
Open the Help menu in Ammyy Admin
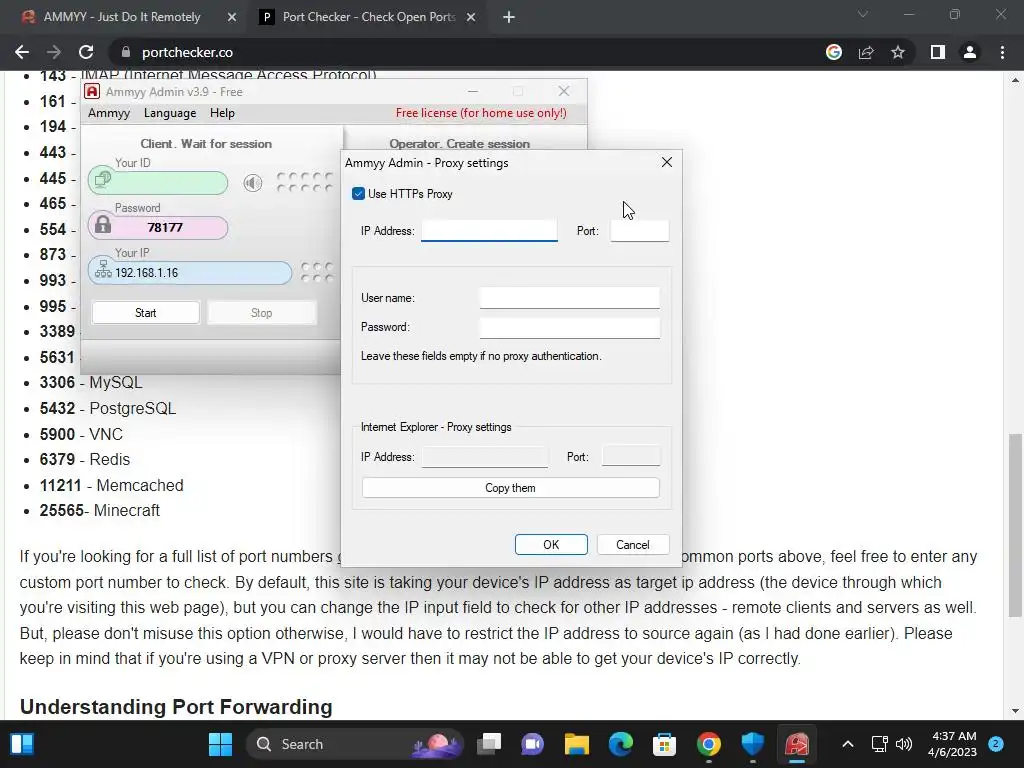(222, 113)
